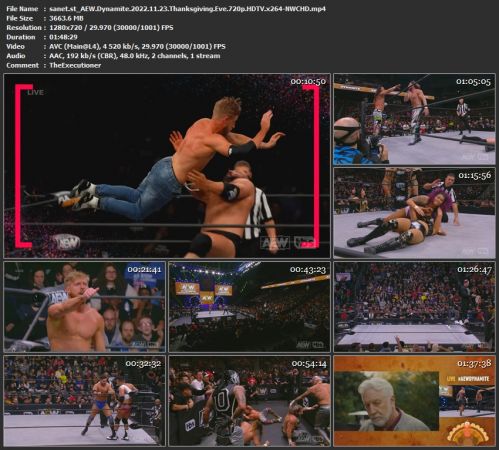Screen dimensions: 499x450
Task: Click the #AEWDYNAMITE hashtag text
Action: tap(473, 379)
